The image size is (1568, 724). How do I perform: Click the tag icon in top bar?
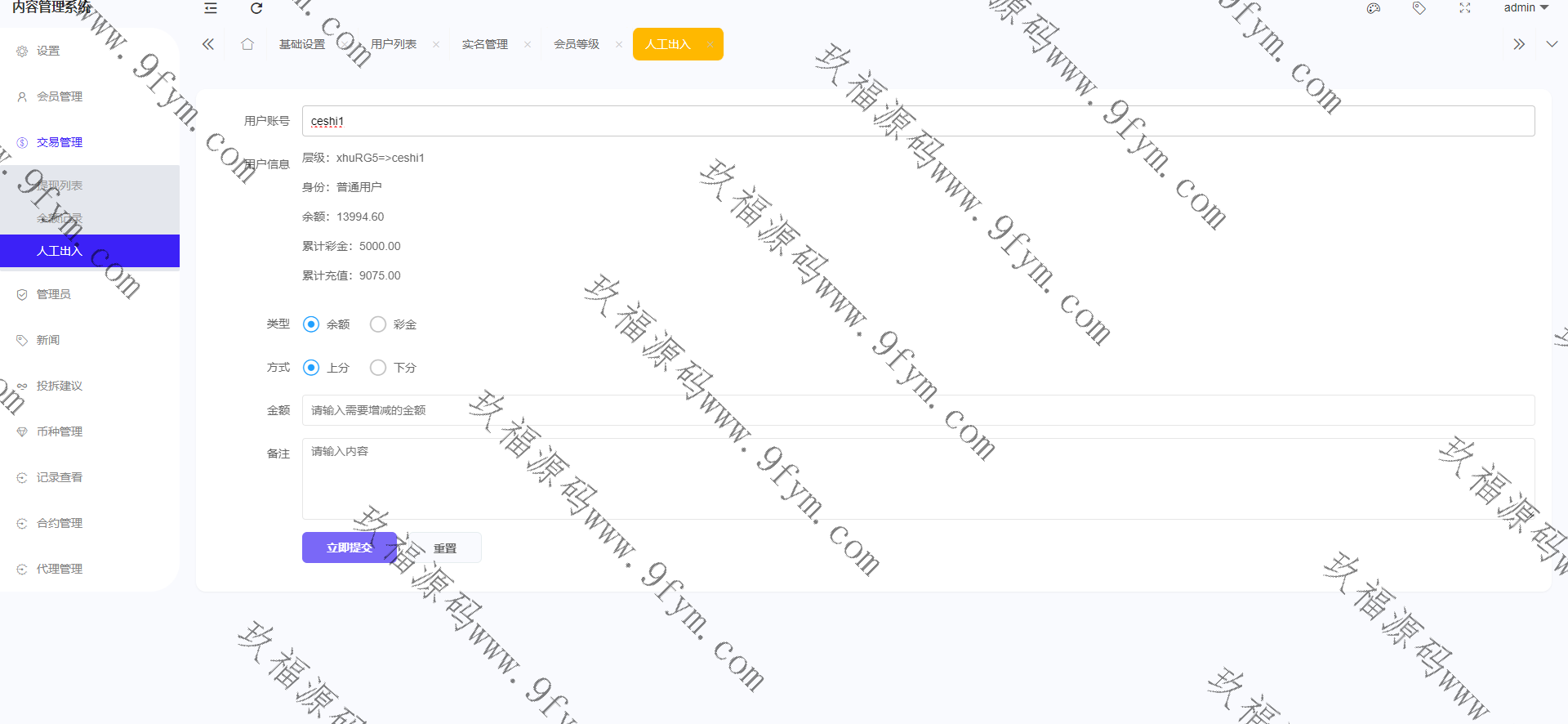click(x=1419, y=8)
